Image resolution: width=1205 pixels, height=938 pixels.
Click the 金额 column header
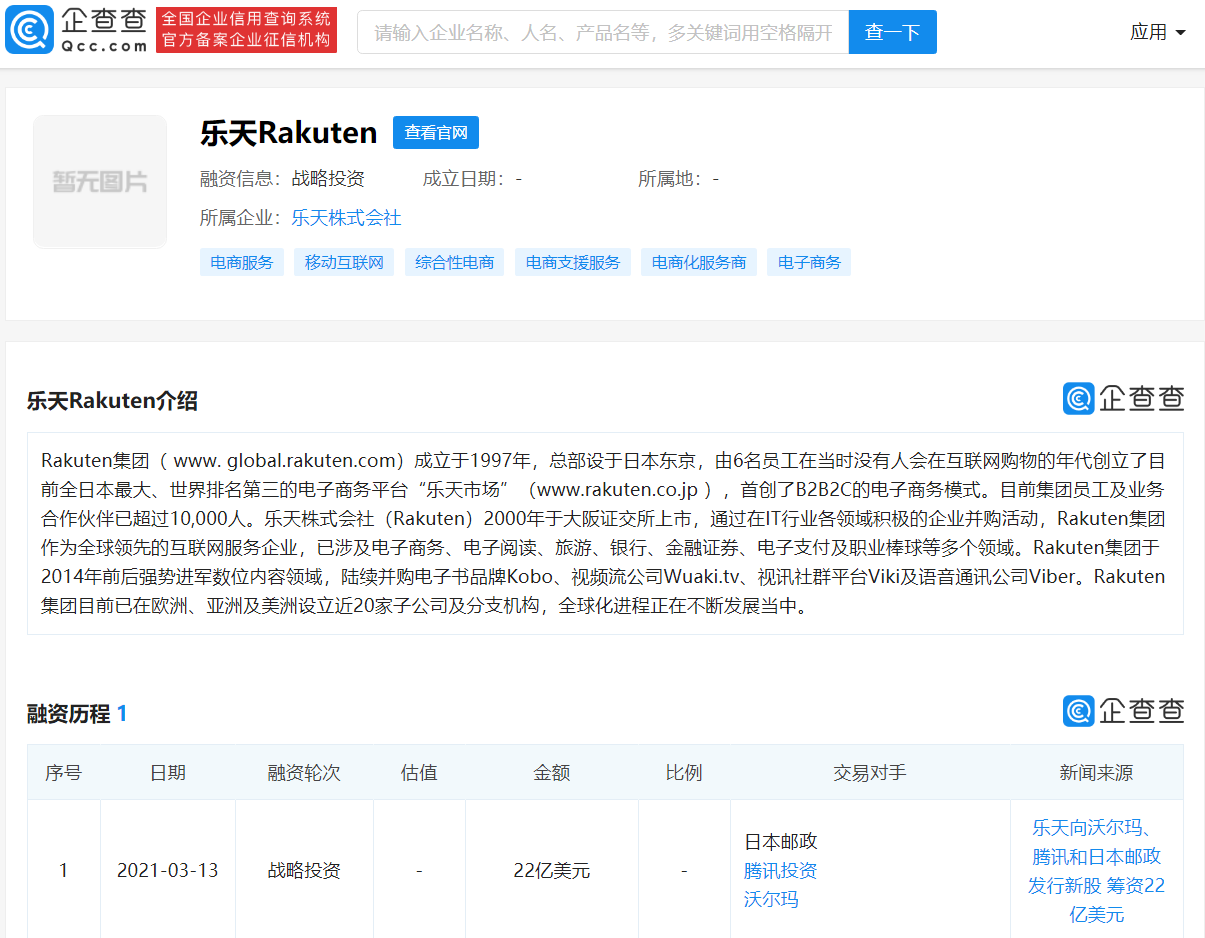(552, 772)
